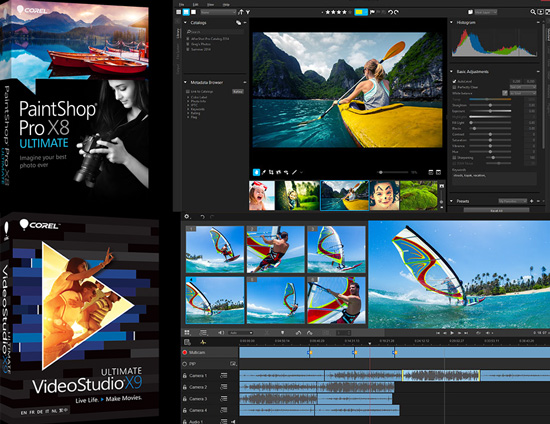
Task: Collapse the Presets panel
Action: (x=451, y=201)
